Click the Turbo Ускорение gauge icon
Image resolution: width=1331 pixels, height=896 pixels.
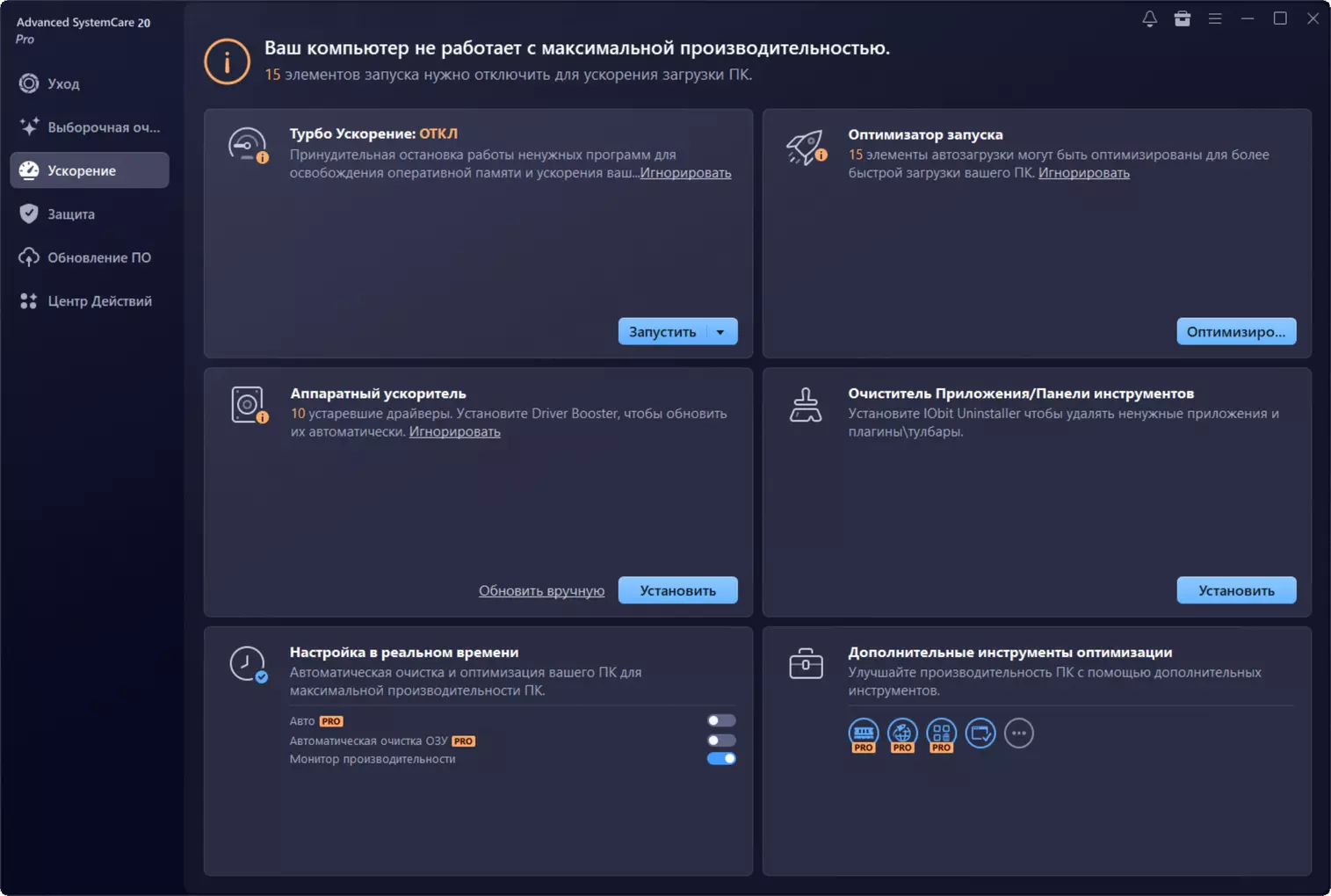pyautogui.click(x=247, y=145)
